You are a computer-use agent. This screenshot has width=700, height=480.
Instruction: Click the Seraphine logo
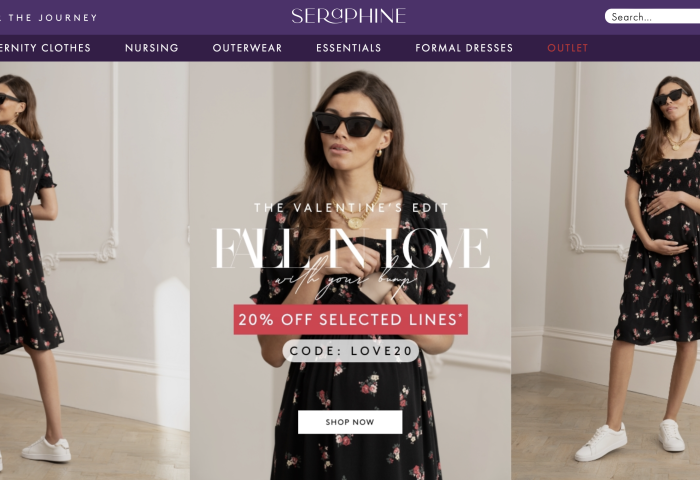348,16
